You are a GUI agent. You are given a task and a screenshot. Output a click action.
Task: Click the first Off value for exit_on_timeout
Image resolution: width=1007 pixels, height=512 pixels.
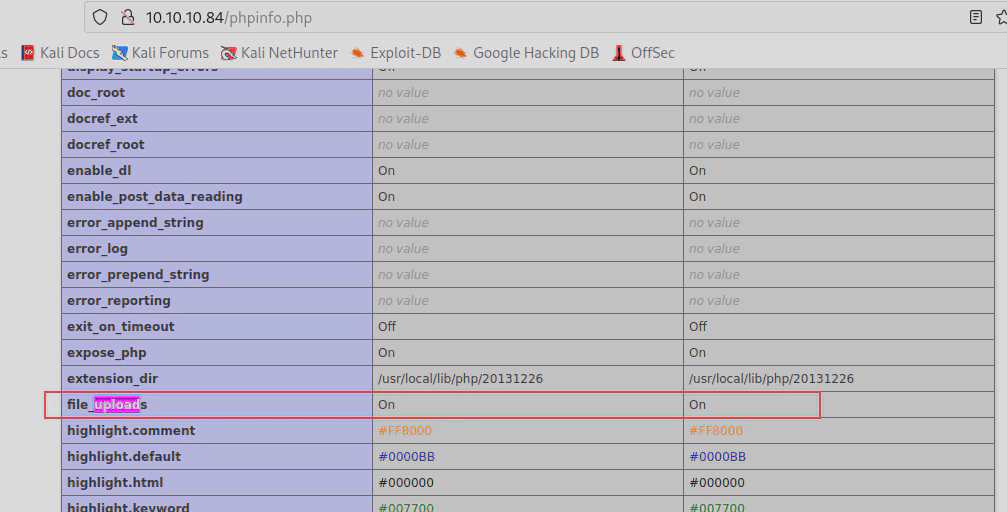tap(387, 327)
